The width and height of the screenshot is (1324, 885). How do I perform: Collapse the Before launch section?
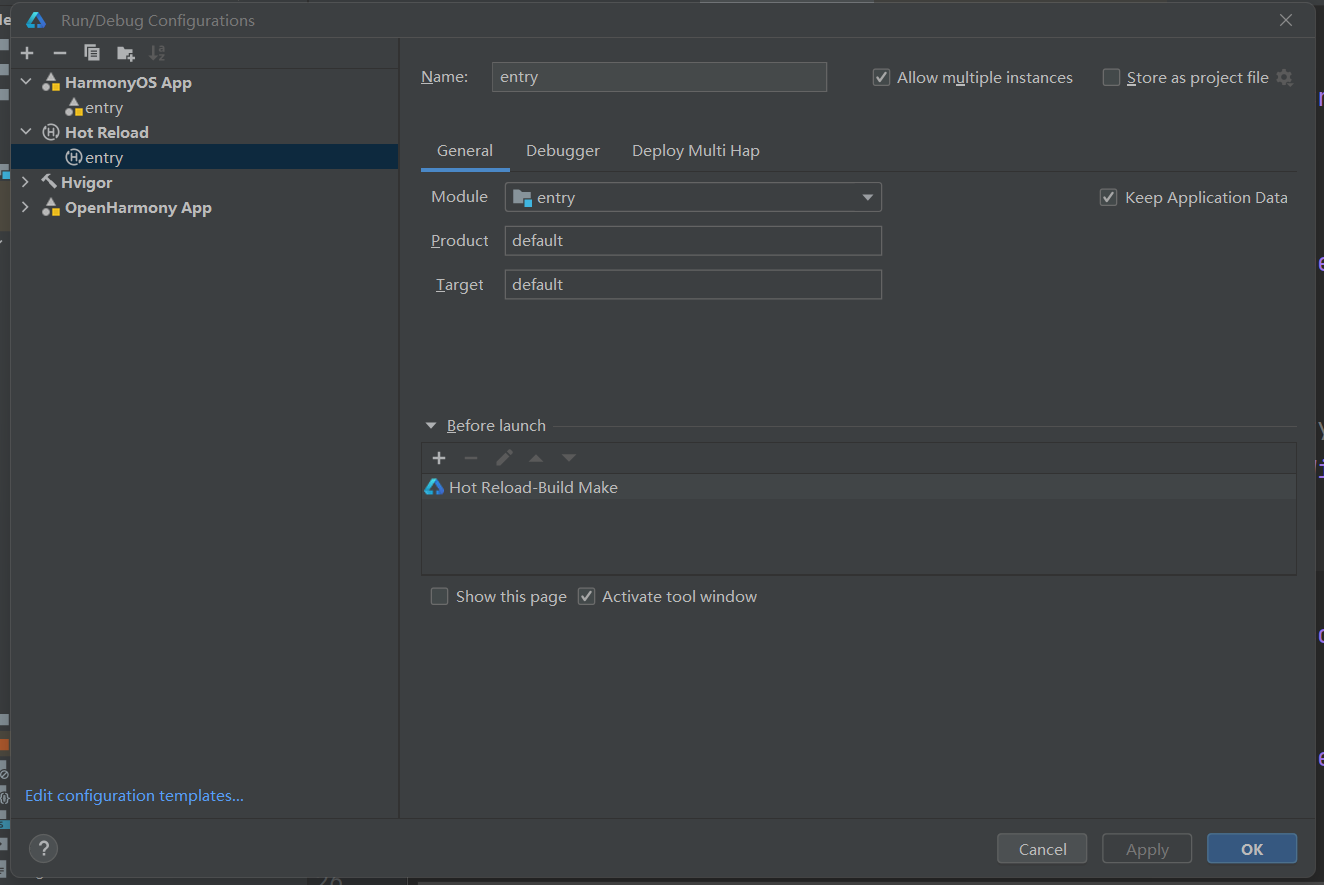coord(431,426)
